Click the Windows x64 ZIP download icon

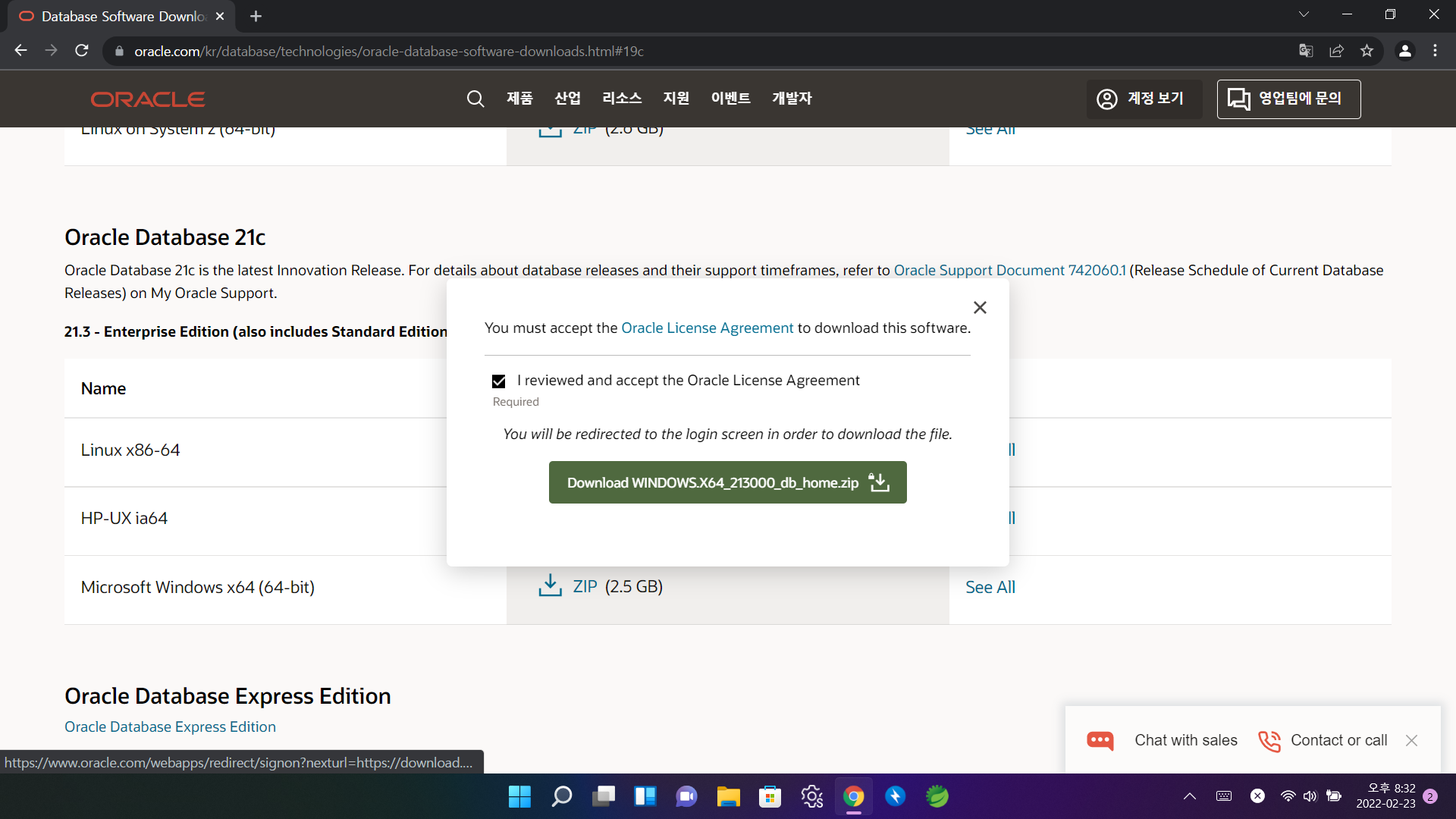click(x=550, y=586)
